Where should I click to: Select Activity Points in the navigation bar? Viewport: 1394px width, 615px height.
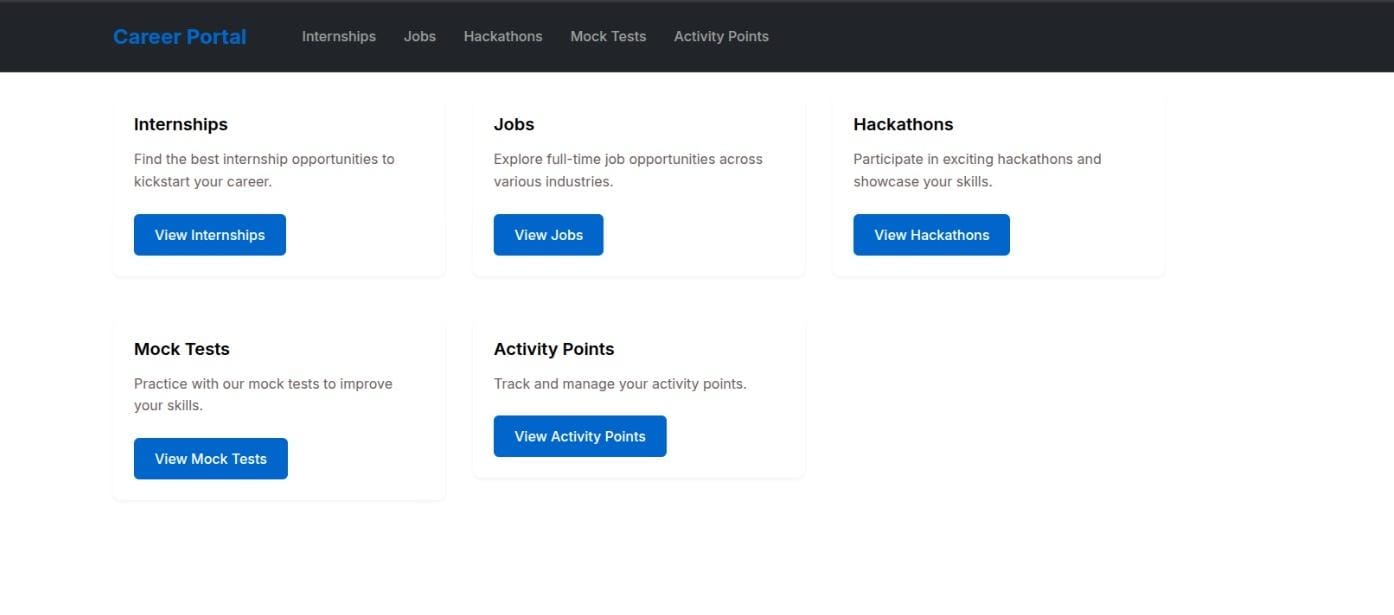[x=721, y=37]
